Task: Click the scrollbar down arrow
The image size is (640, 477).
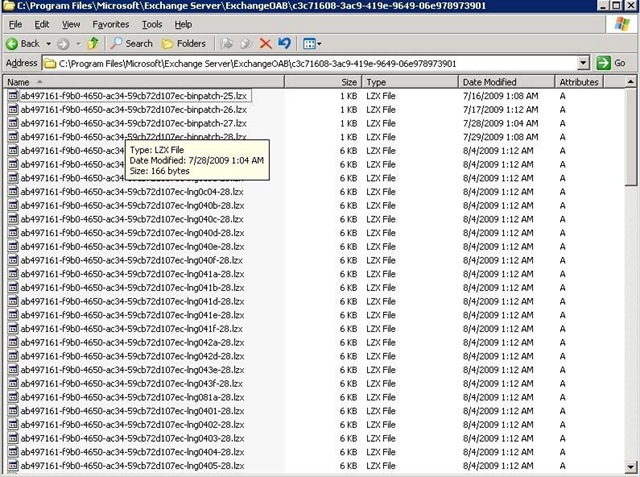Action: point(631,466)
